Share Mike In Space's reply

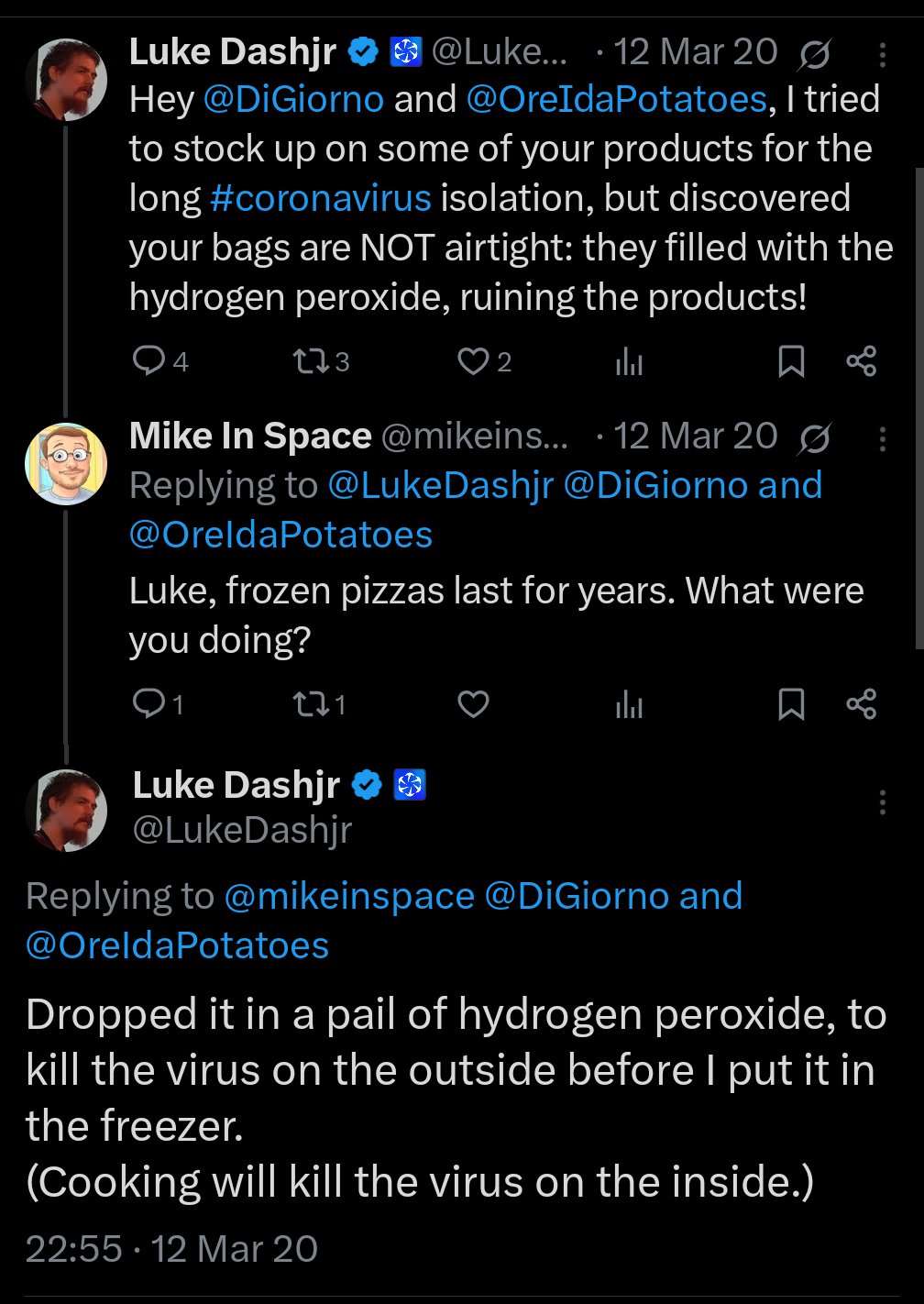point(862,704)
